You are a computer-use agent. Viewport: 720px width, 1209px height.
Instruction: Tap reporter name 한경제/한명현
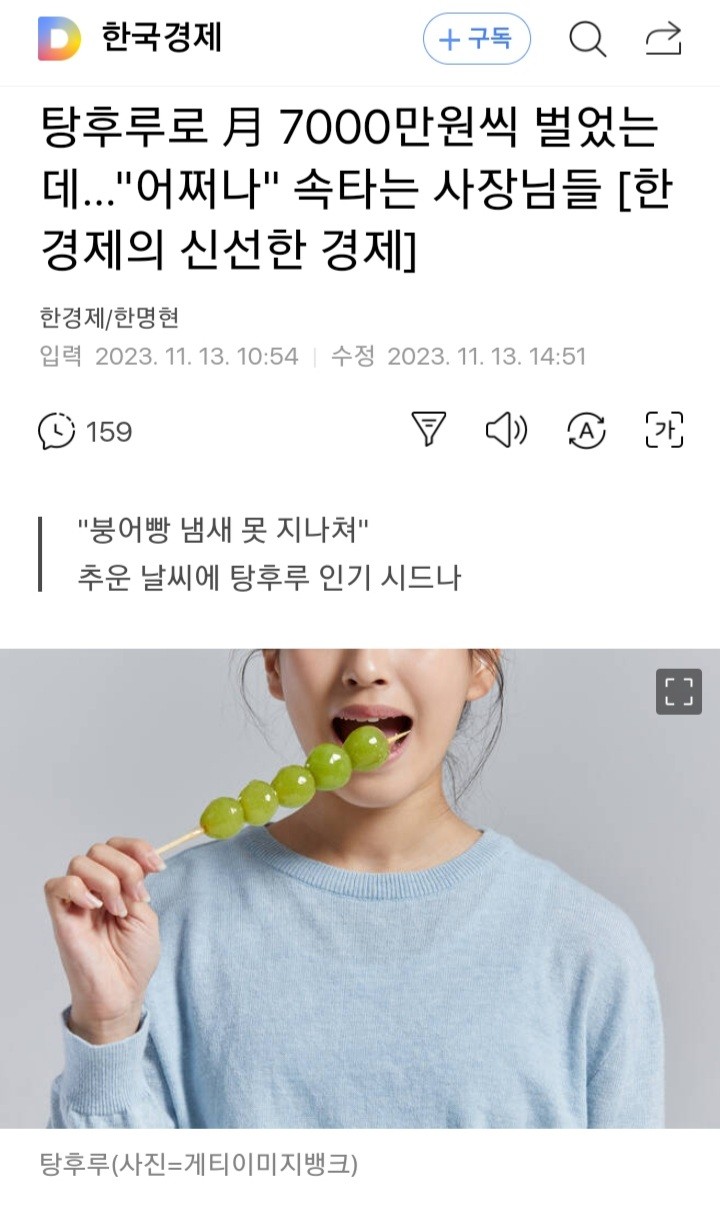click(109, 318)
